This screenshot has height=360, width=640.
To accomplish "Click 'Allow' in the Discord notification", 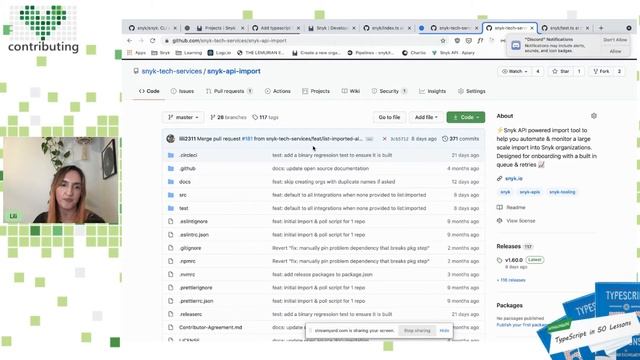I will (x=615, y=51).
